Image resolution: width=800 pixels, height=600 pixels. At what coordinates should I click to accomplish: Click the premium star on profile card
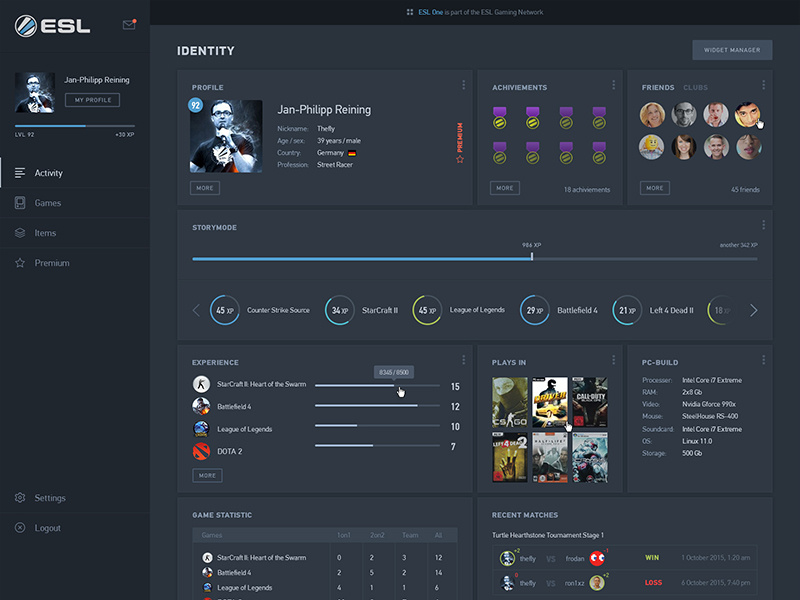coord(460,159)
